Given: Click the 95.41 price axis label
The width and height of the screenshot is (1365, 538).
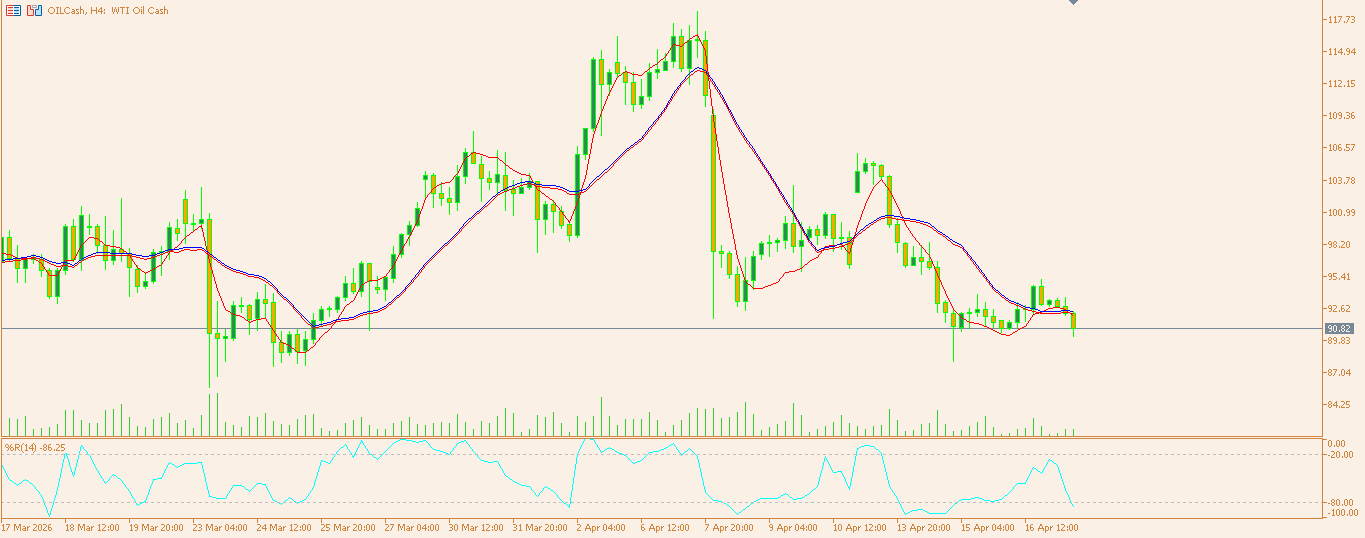Looking at the screenshot, I should [1338, 276].
